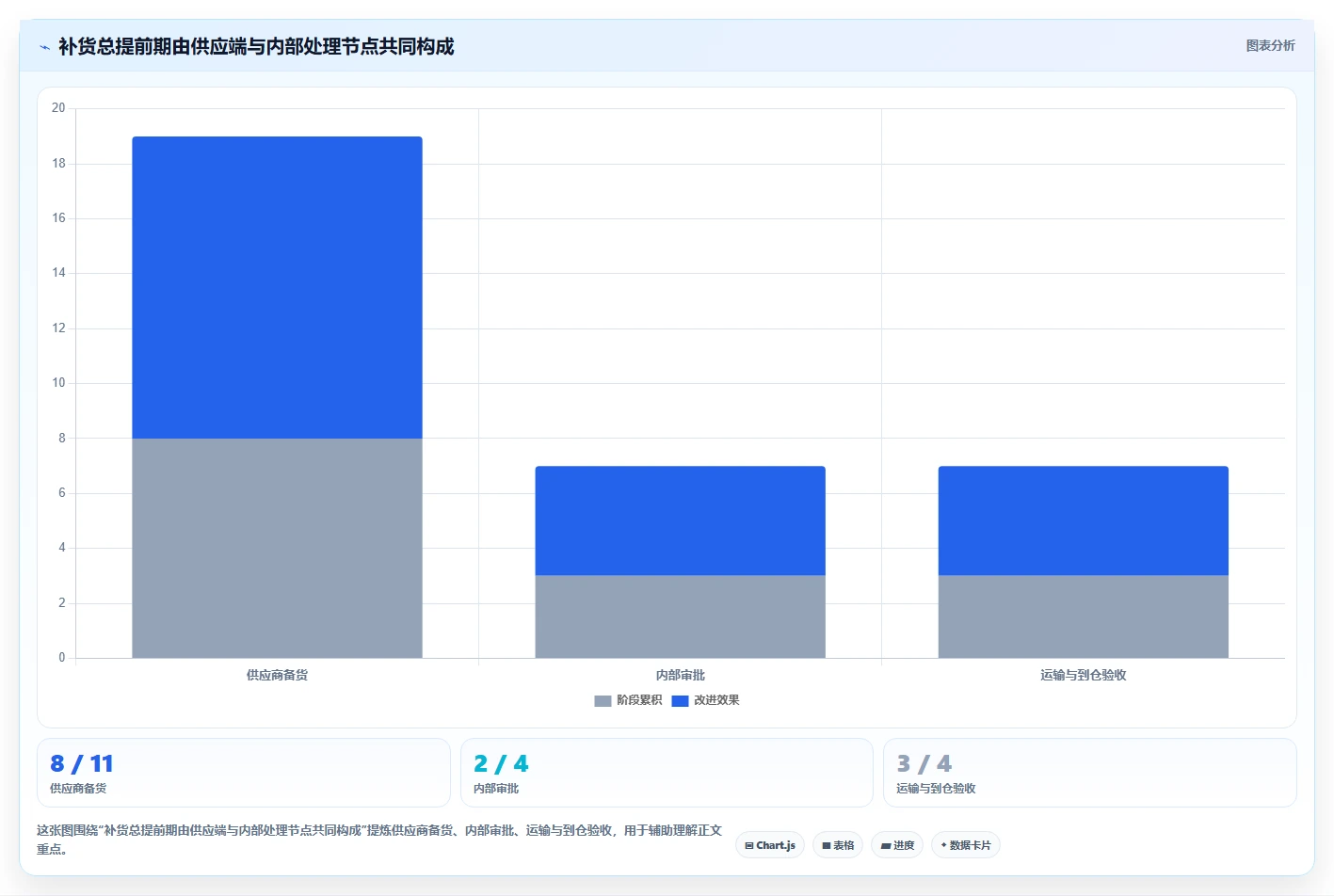Open the 8 / 11 供应商备货 data card
This screenshot has height=896, width=1334.
coord(244,773)
